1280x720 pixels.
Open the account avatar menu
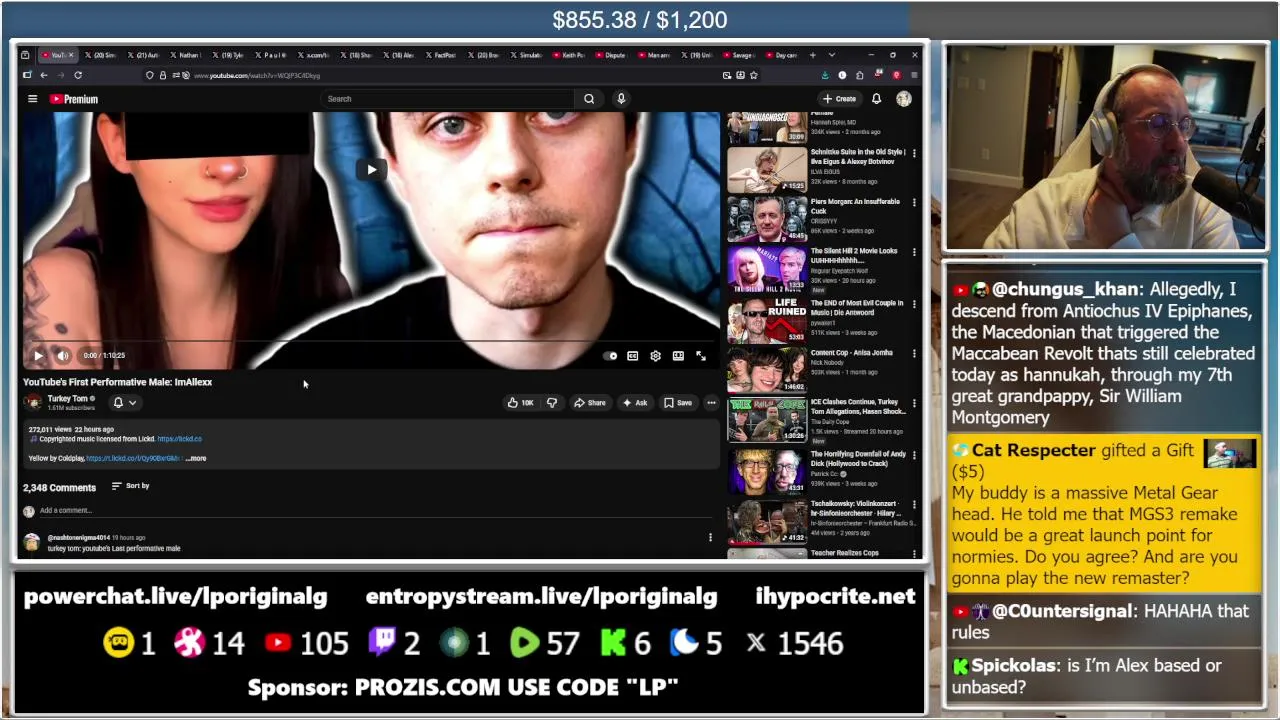904,99
